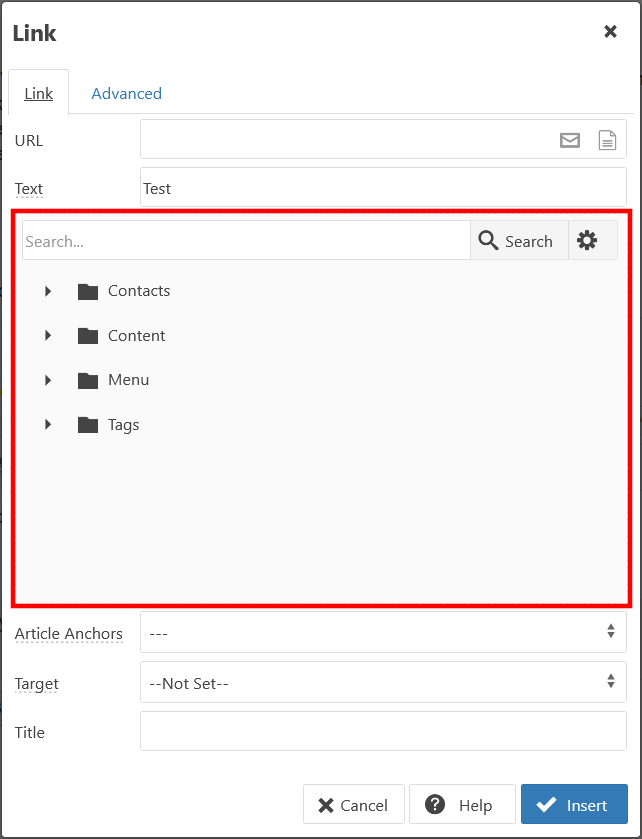
Task: Click into the Title input field
Action: [x=383, y=731]
